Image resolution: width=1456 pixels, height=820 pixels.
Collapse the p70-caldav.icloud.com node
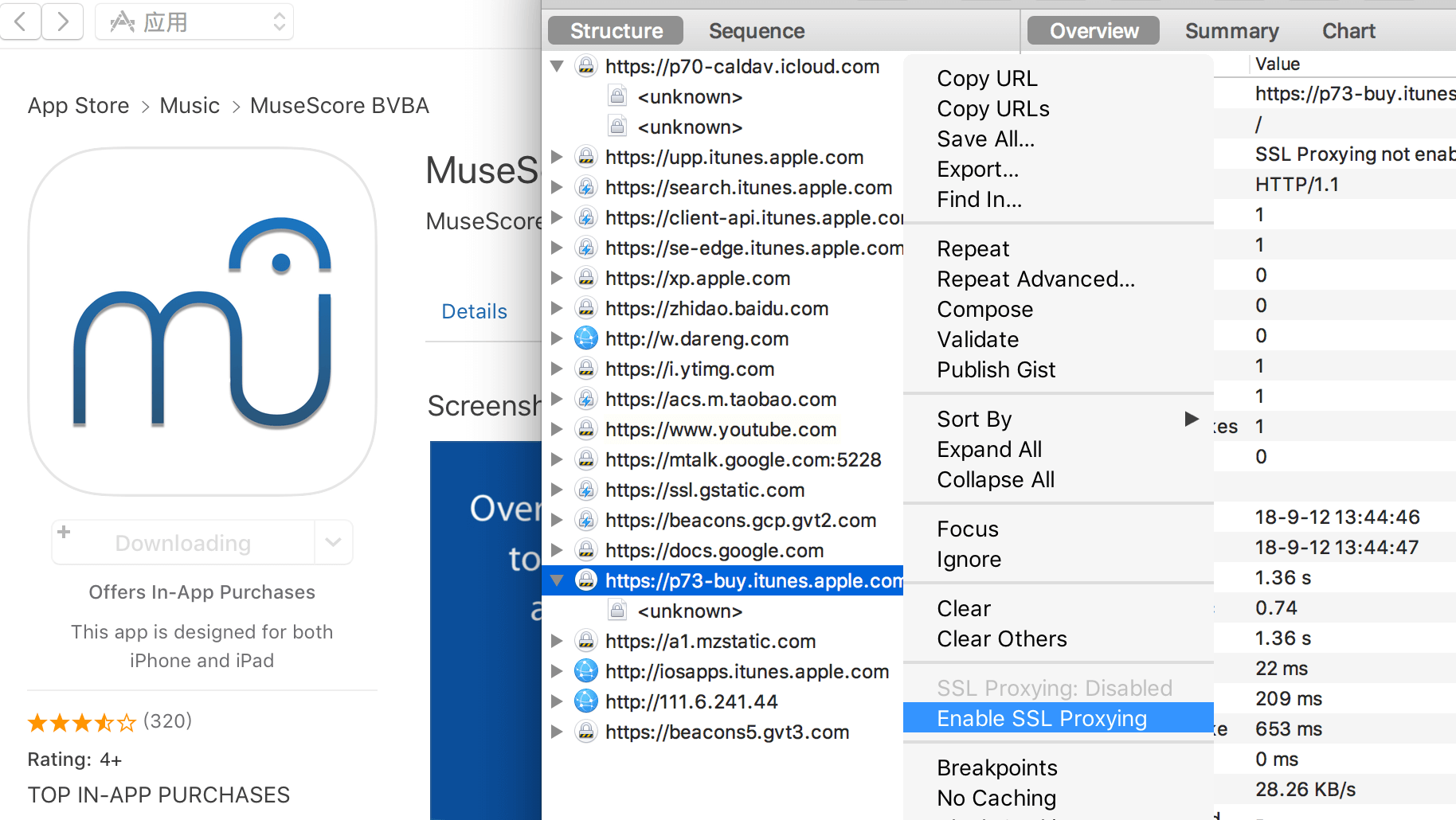[x=557, y=66]
